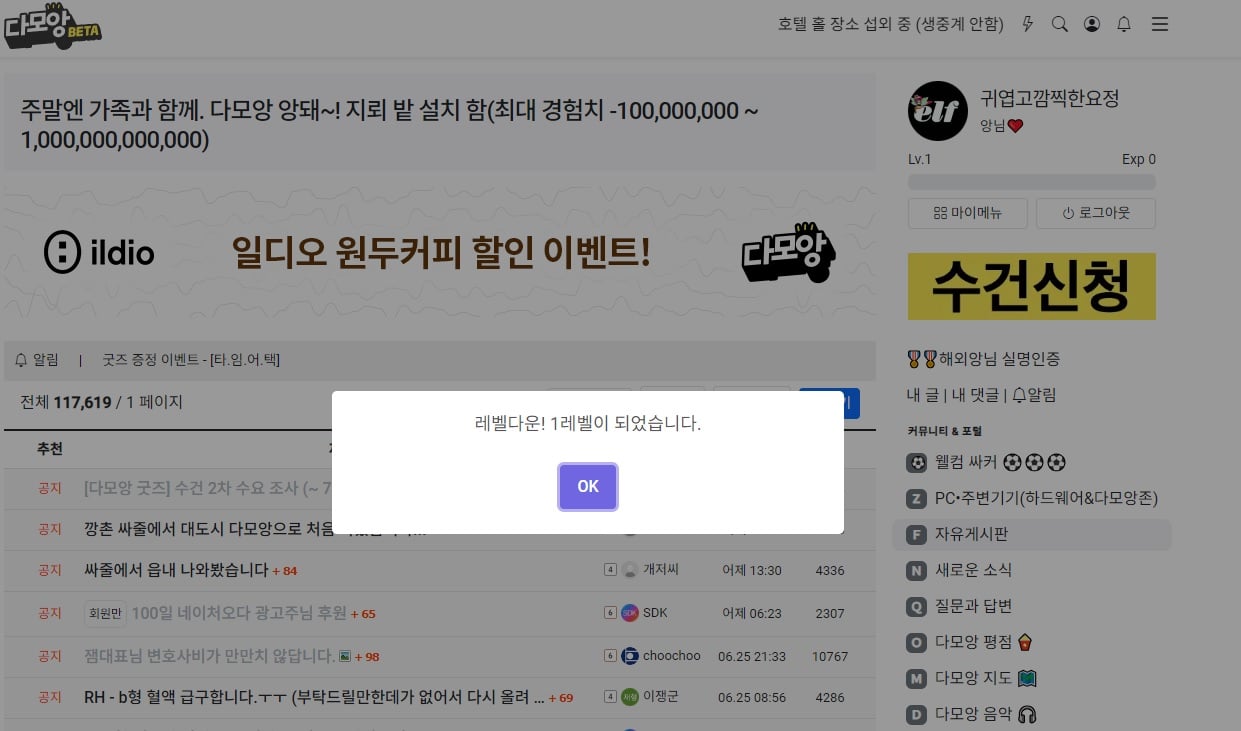1241x731 pixels.
Task: Click the bell icon in the 알림 notice bar
Action: click(21, 360)
